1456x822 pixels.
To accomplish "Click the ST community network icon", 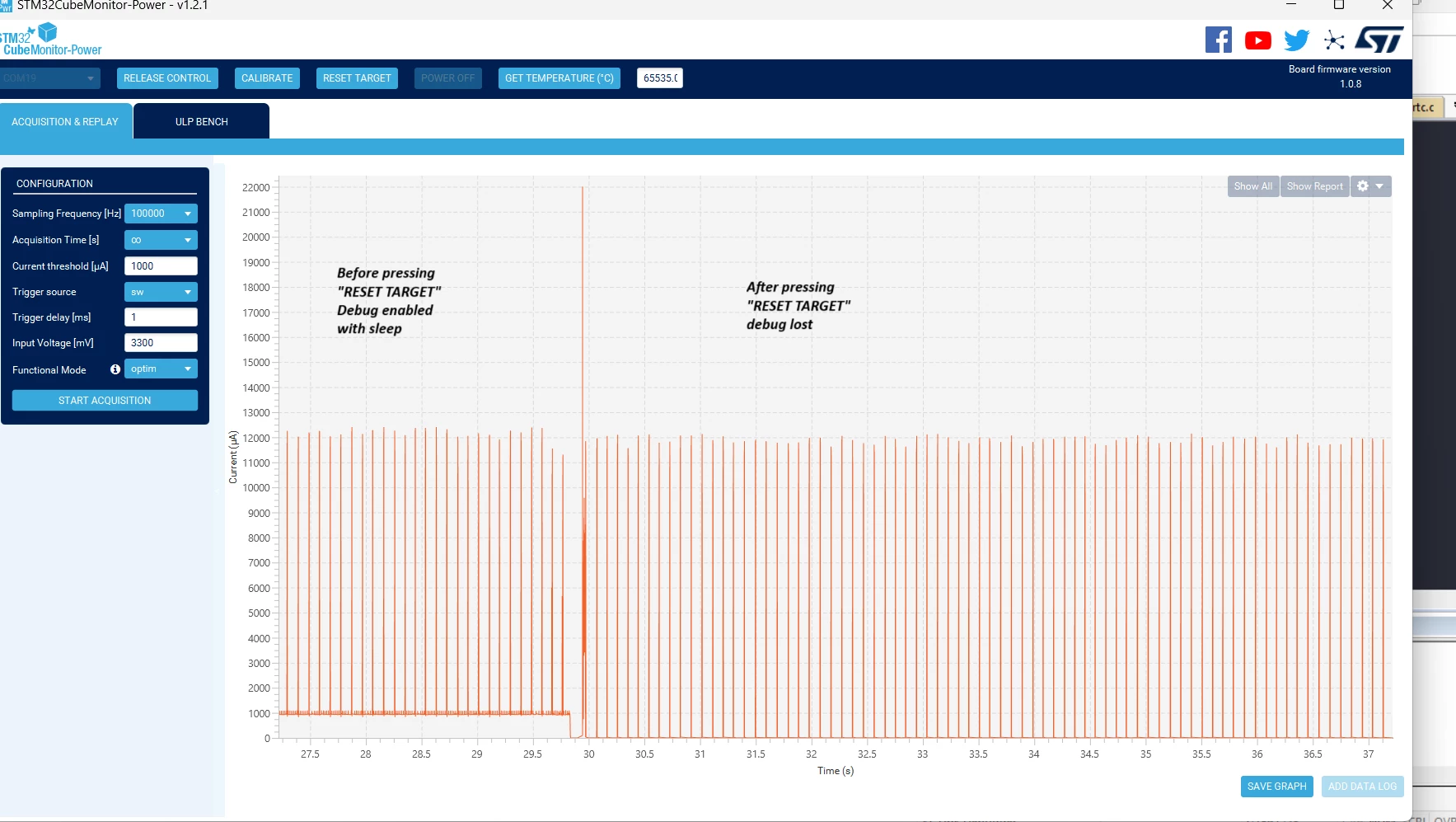I will click(x=1334, y=40).
